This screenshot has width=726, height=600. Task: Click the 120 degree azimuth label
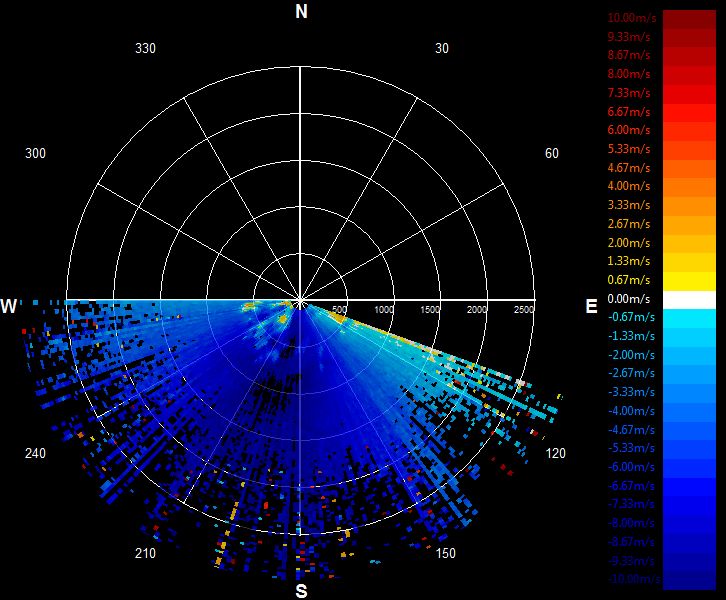click(556, 453)
